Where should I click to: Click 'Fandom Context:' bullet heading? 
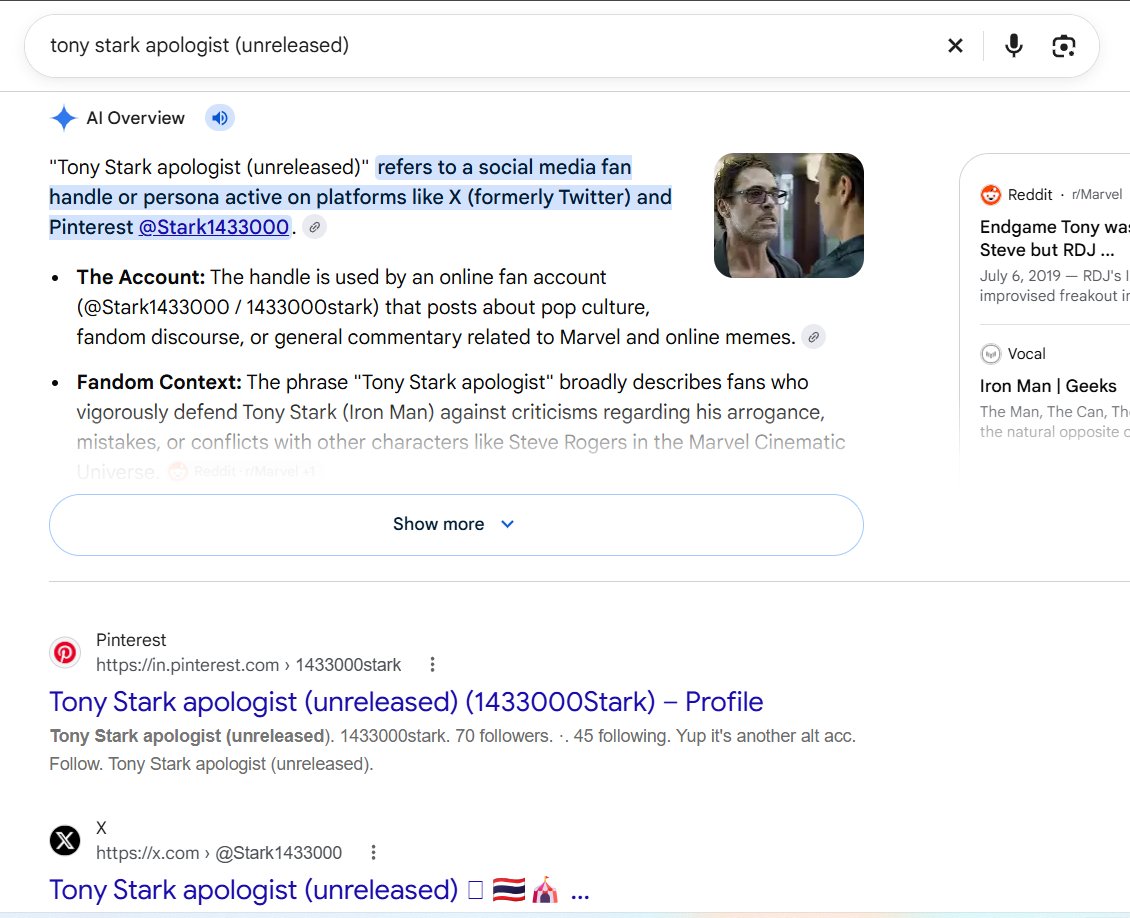coord(159,382)
